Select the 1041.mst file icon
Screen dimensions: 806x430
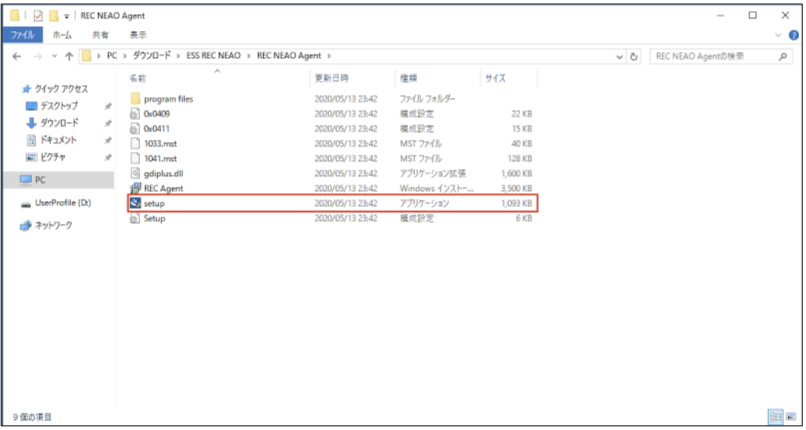[135, 158]
